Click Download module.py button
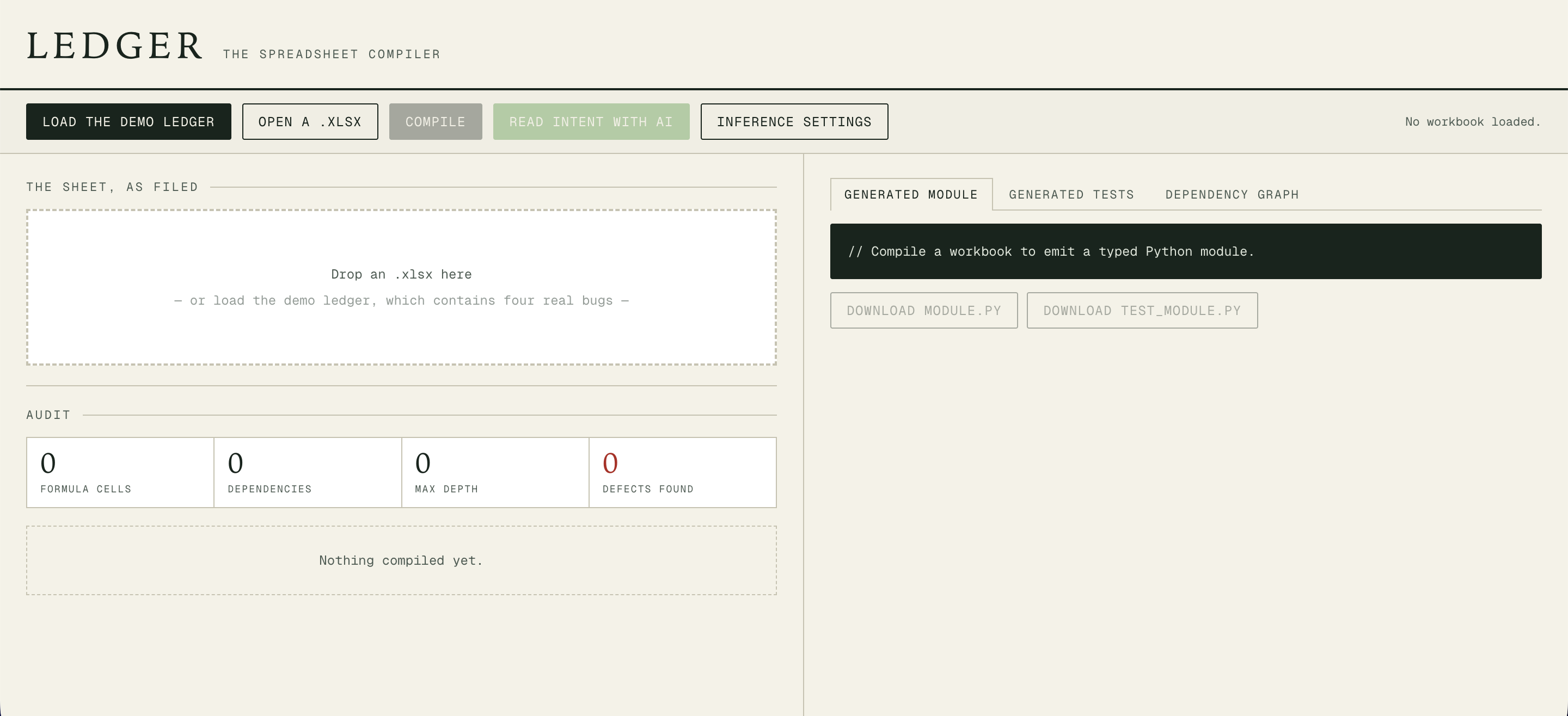This screenshot has height=716, width=1568. tap(923, 310)
